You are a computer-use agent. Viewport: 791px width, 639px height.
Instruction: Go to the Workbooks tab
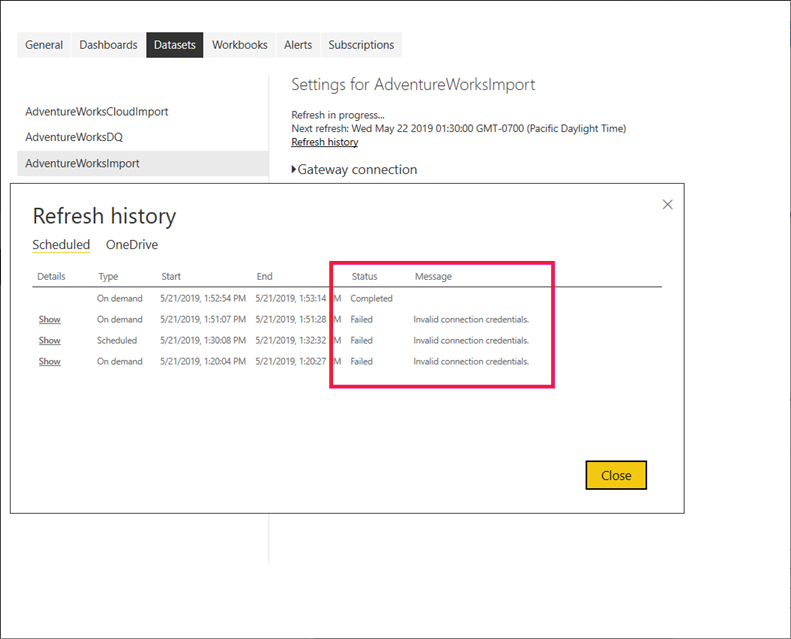point(240,45)
